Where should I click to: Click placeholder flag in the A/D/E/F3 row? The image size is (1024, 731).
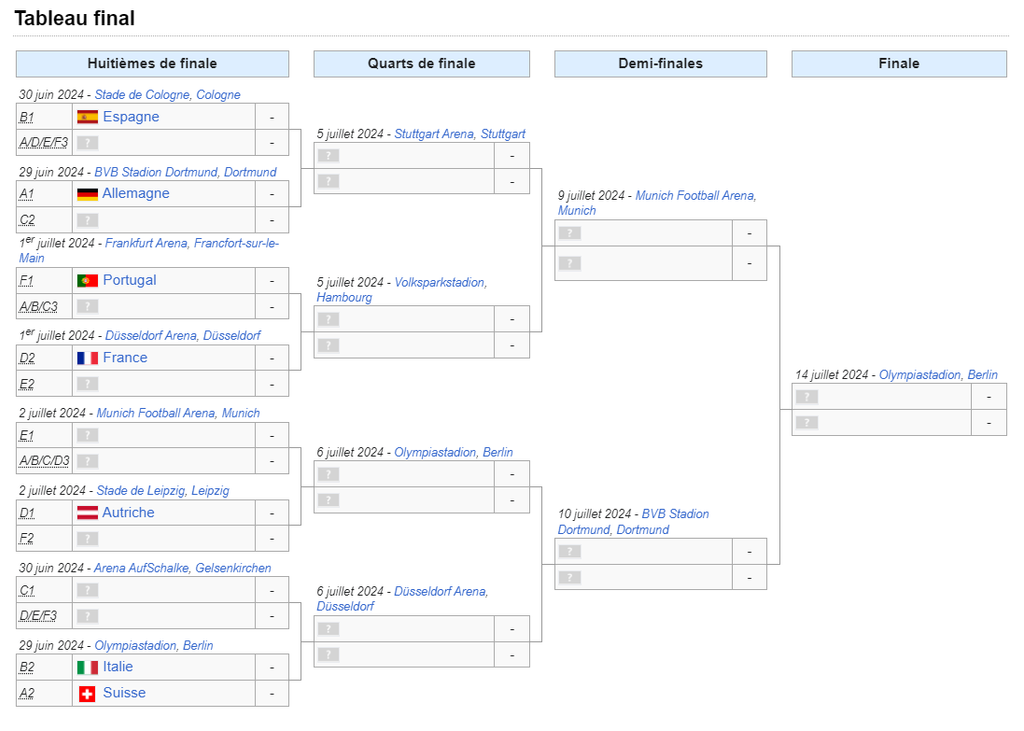(x=88, y=143)
